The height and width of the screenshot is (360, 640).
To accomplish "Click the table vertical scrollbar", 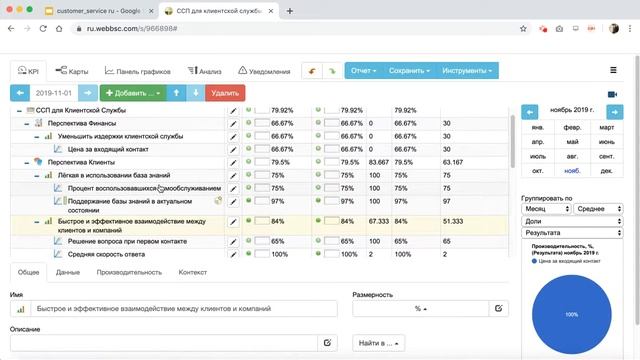I will click(512, 141).
